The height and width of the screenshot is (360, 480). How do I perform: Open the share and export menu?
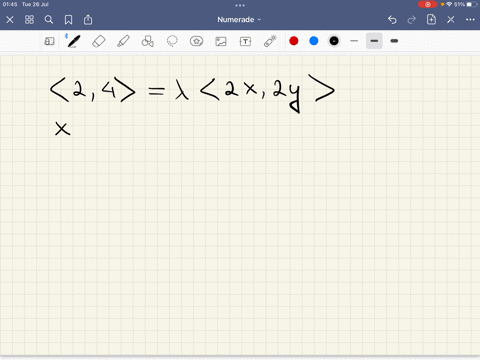(88, 20)
